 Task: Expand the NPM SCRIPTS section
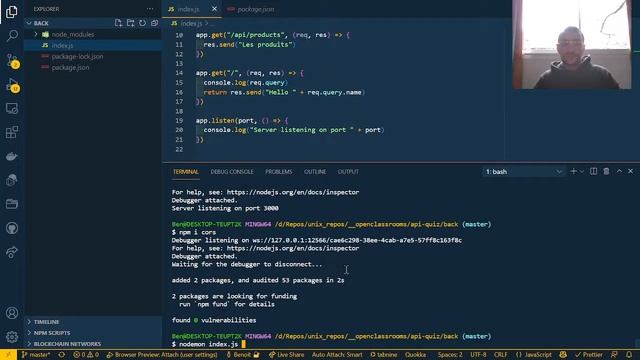click(93, 333)
